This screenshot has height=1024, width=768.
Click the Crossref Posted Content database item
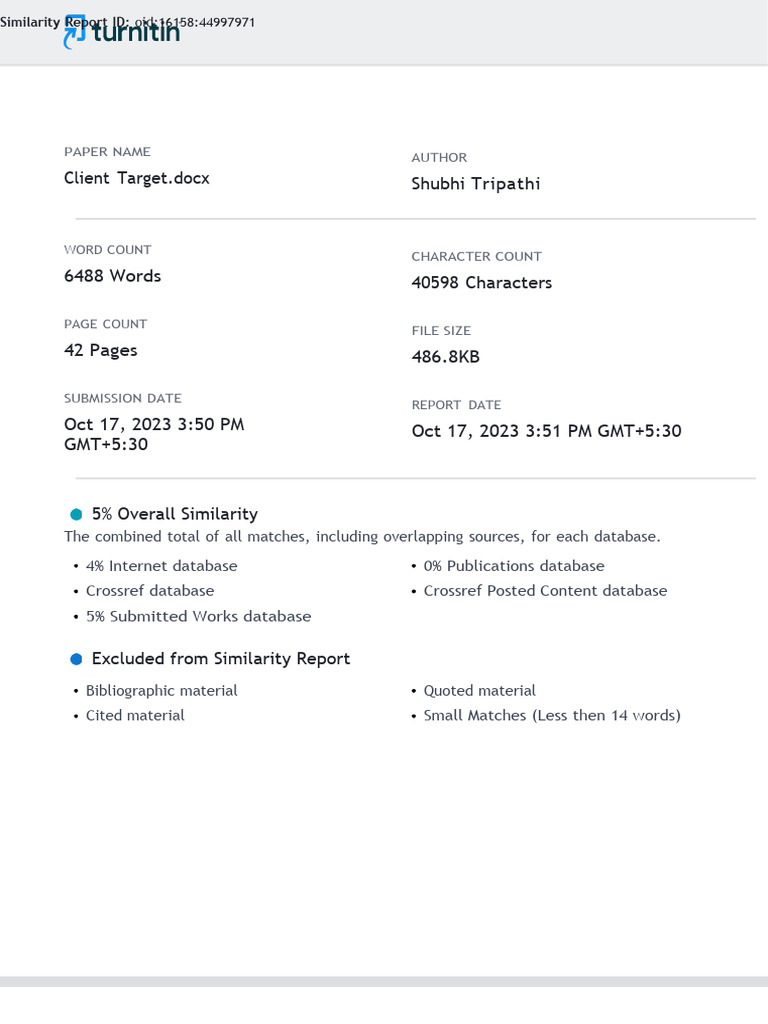click(x=545, y=591)
